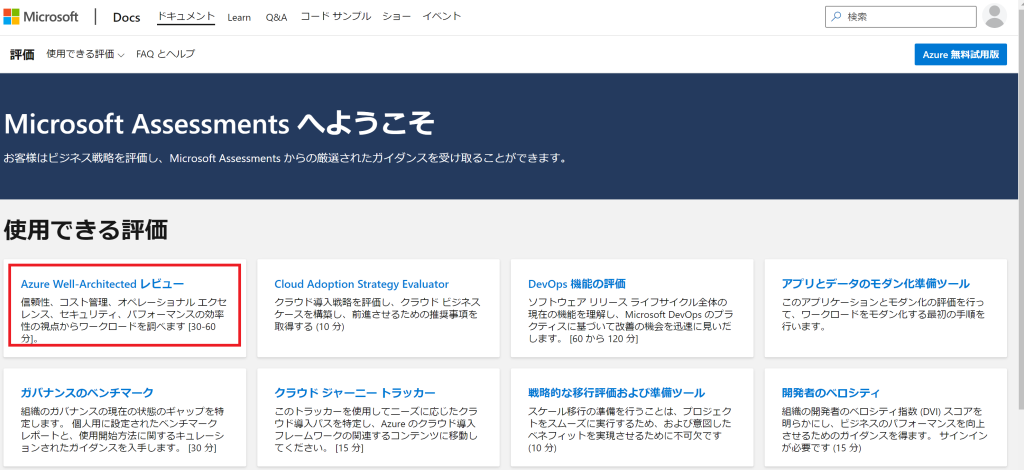Expand the 使用できる評価 dropdown

pos(85,54)
